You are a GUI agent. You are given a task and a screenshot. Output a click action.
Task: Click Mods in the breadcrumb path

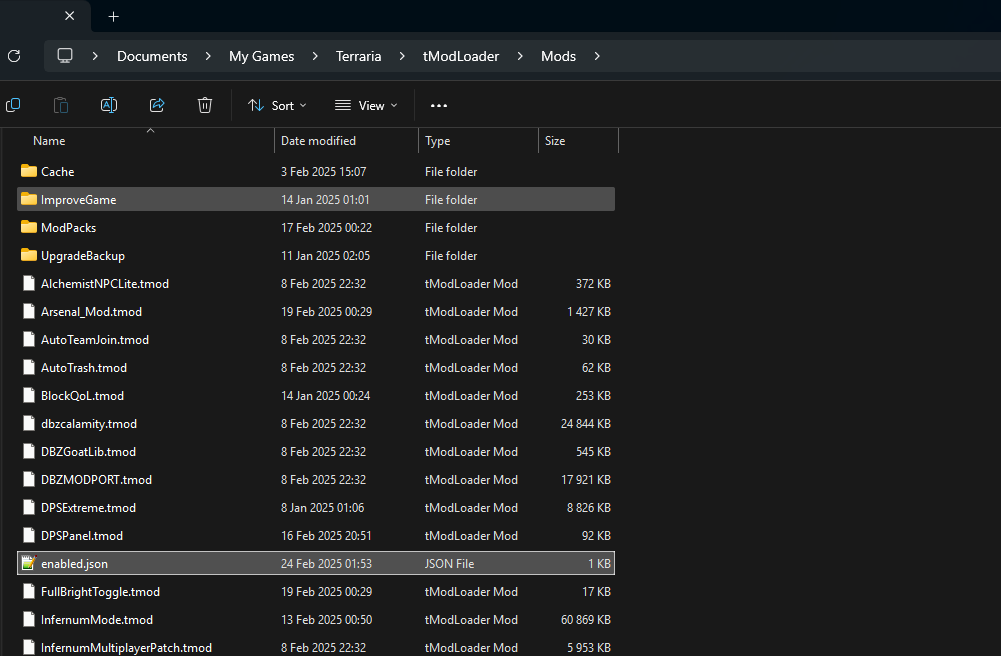click(x=559, y=56)
